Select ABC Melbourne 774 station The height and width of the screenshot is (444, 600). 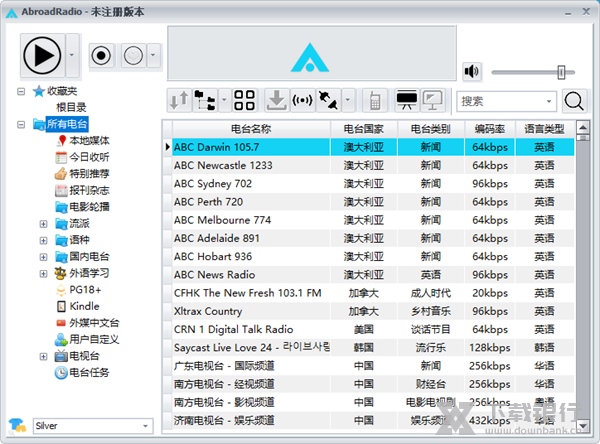(373, 220)
